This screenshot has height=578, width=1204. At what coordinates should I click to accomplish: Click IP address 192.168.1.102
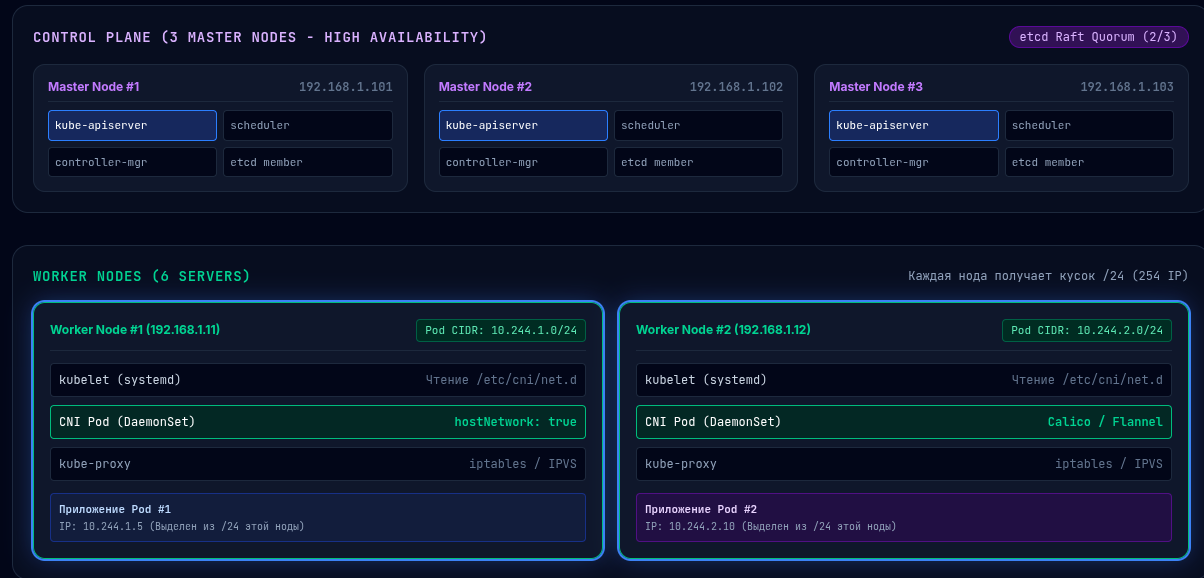(x=737, y=87)
